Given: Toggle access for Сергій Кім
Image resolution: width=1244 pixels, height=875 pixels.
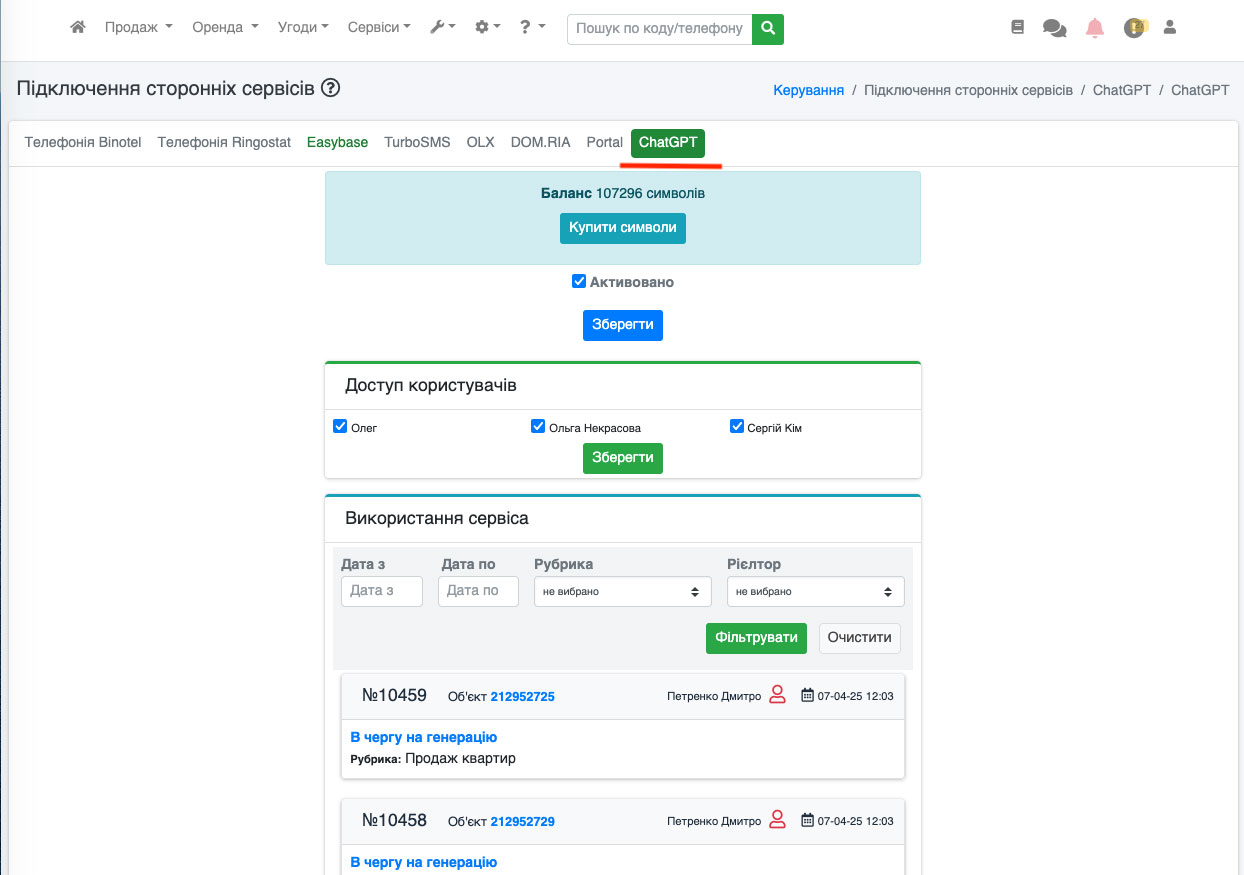Looking at the screenshot, I should pyautogui.click(x=737, y=427).
